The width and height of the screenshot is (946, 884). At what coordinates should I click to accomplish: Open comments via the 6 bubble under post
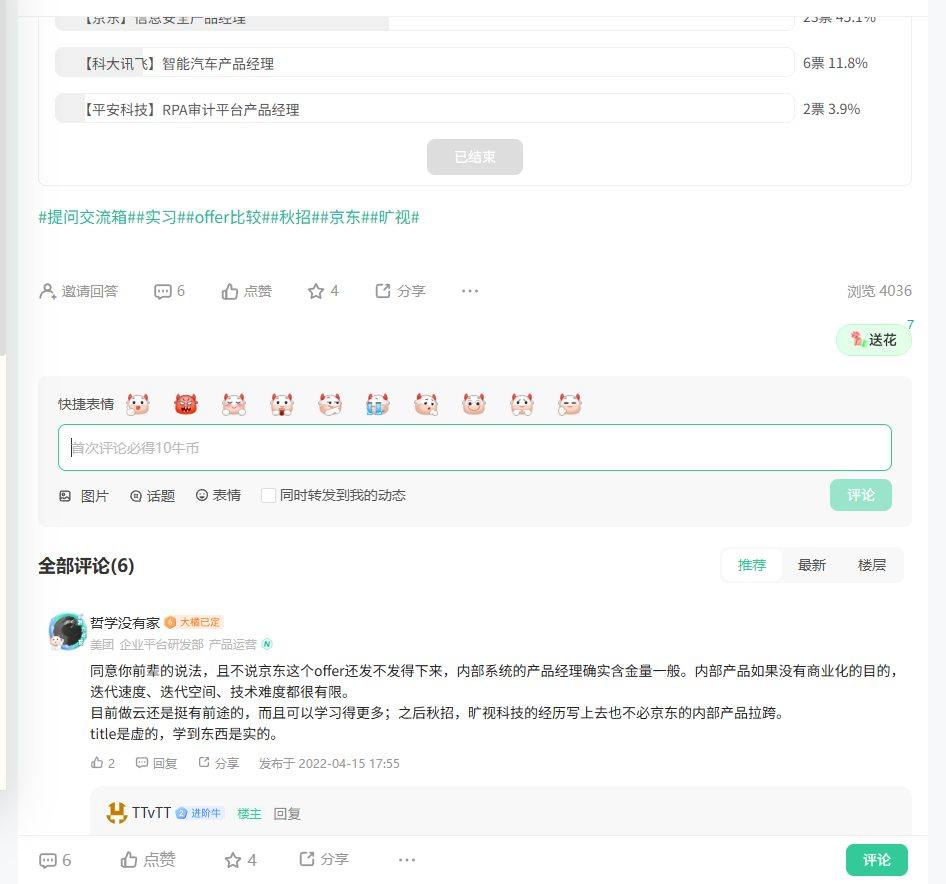click(170, 291)
